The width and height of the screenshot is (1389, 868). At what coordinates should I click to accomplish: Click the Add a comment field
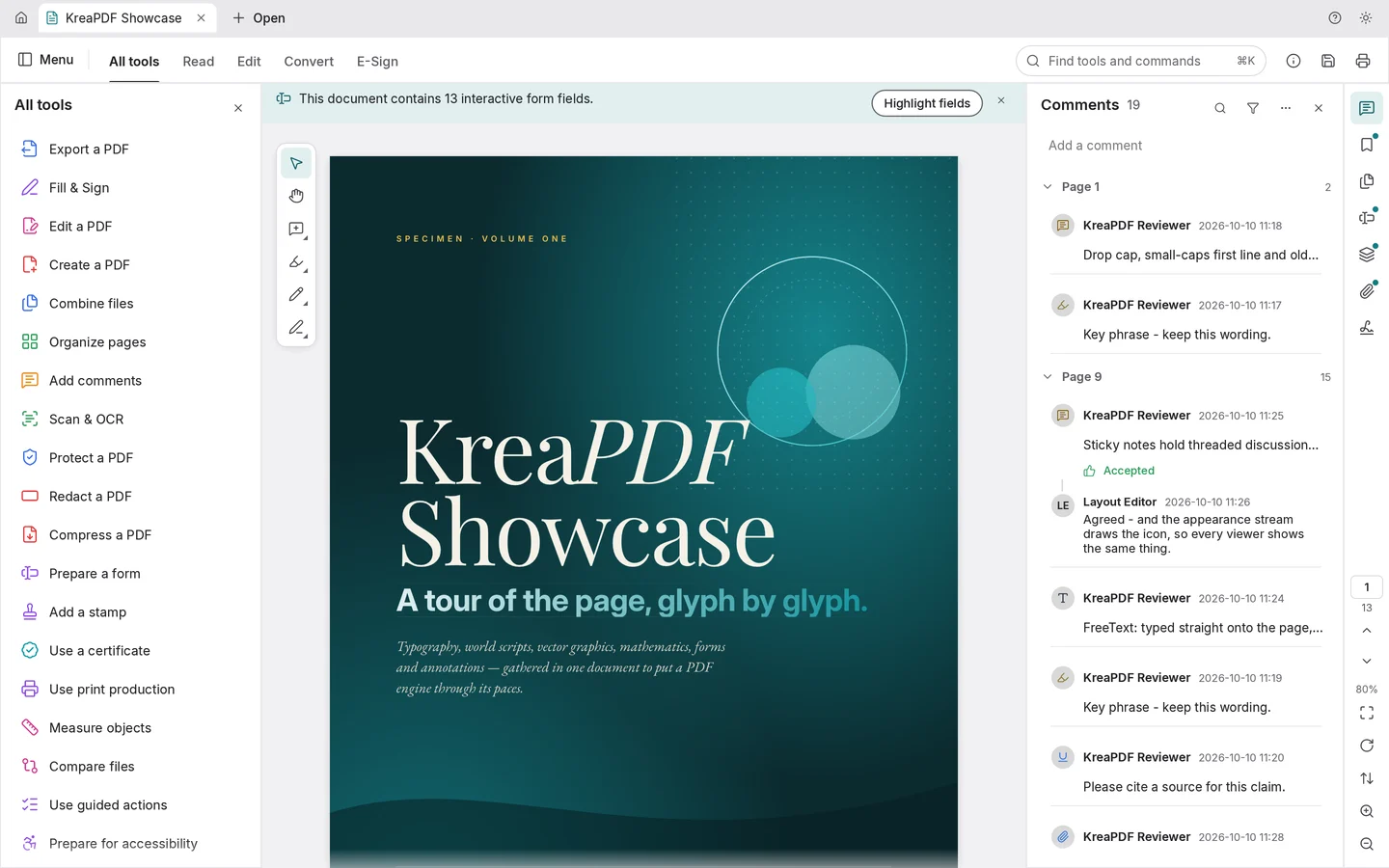[1185, 146]
